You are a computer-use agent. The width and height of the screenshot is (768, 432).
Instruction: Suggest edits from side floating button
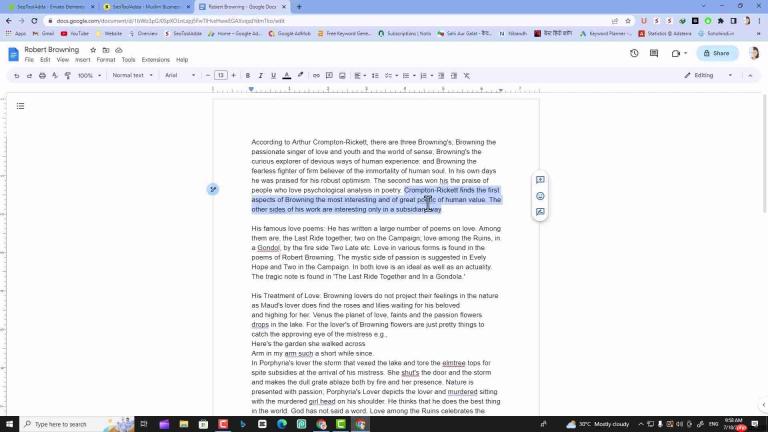pos(540,212)
